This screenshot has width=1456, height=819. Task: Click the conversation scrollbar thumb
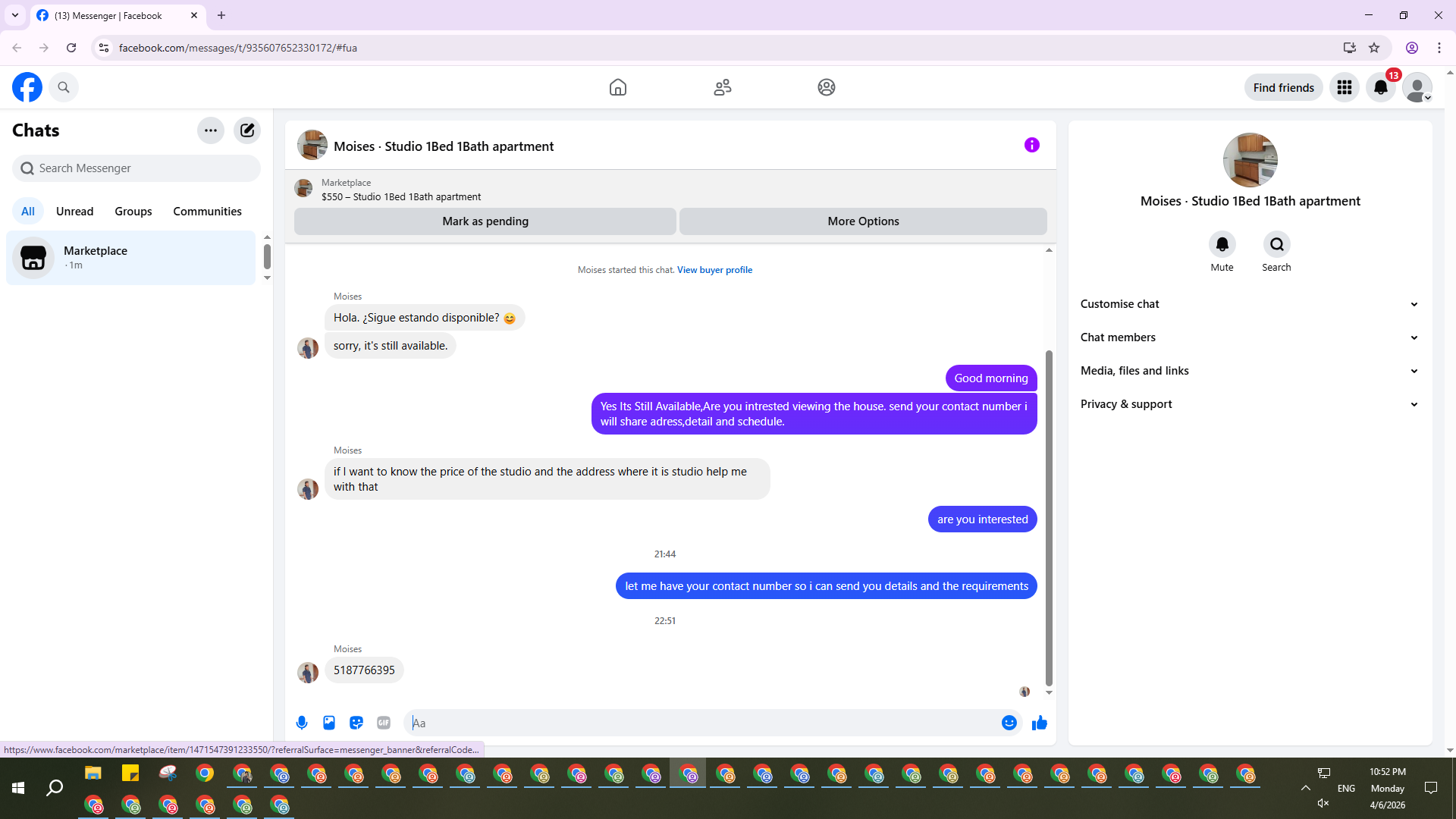tap(1049, 517)
